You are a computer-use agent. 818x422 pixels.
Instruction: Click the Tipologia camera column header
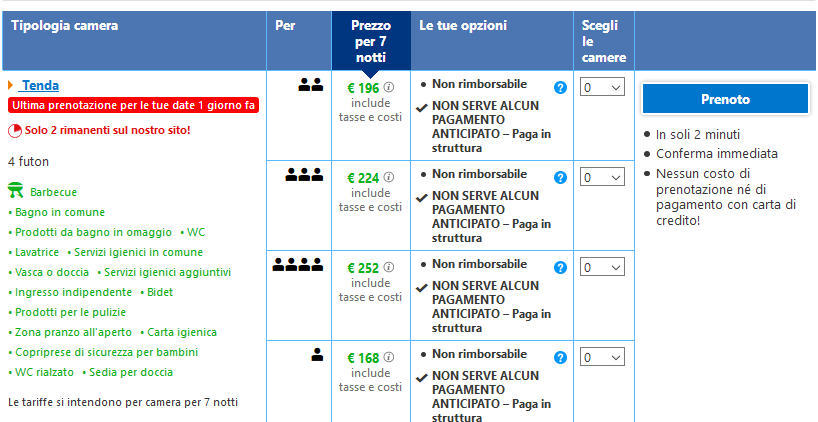pyautogui.click(x=64, y=25)
